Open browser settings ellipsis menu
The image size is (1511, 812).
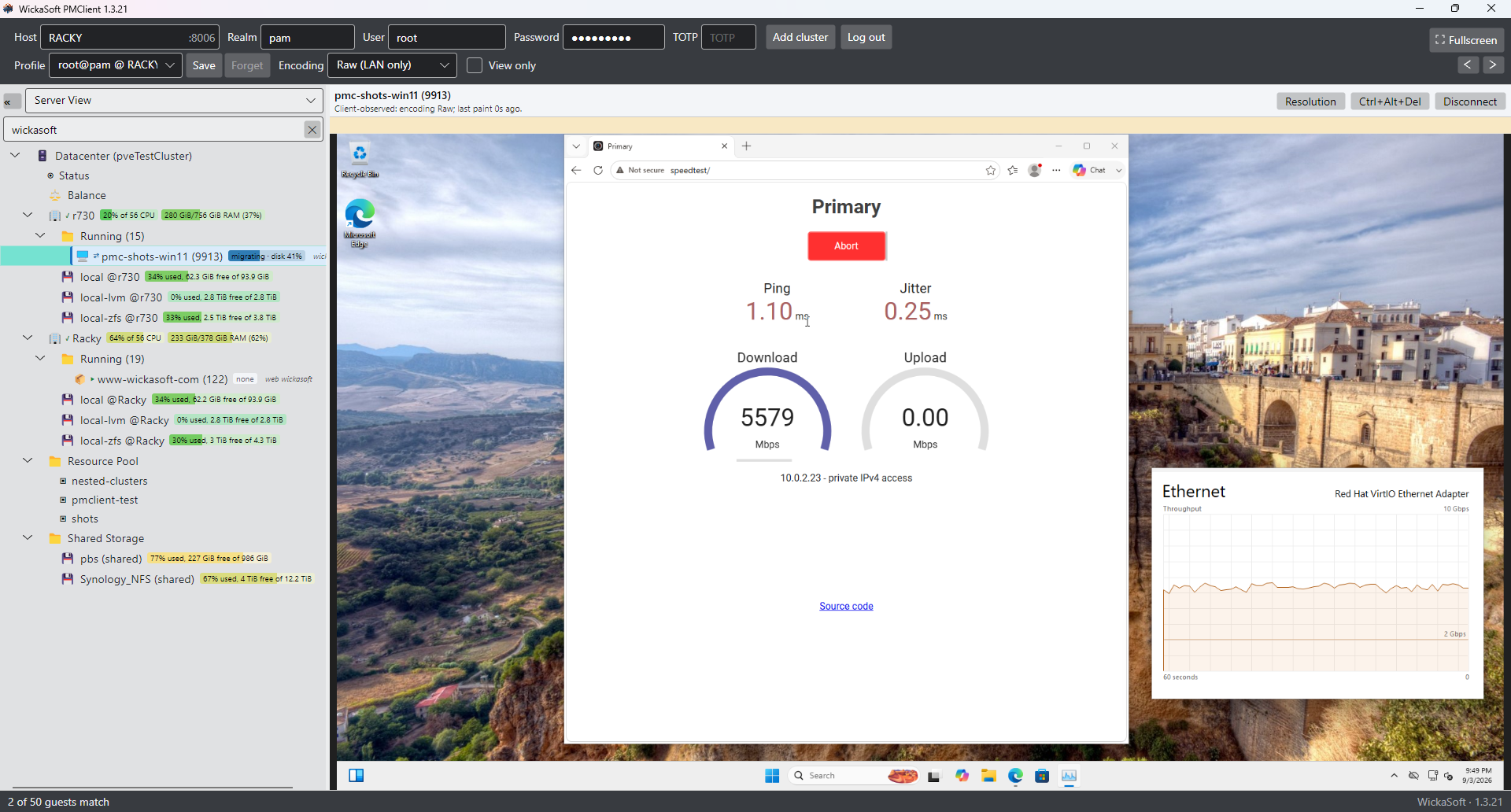pyautogui.click(x=1056, y=170)
